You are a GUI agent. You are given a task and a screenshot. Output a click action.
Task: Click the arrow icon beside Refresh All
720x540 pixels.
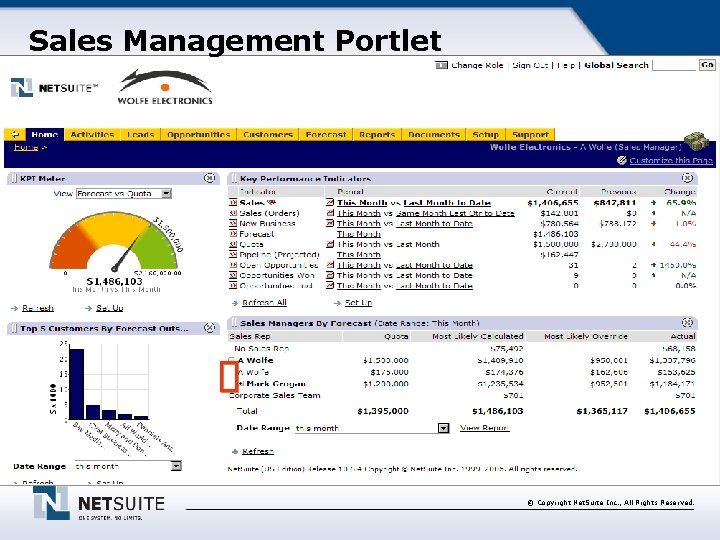235,303
